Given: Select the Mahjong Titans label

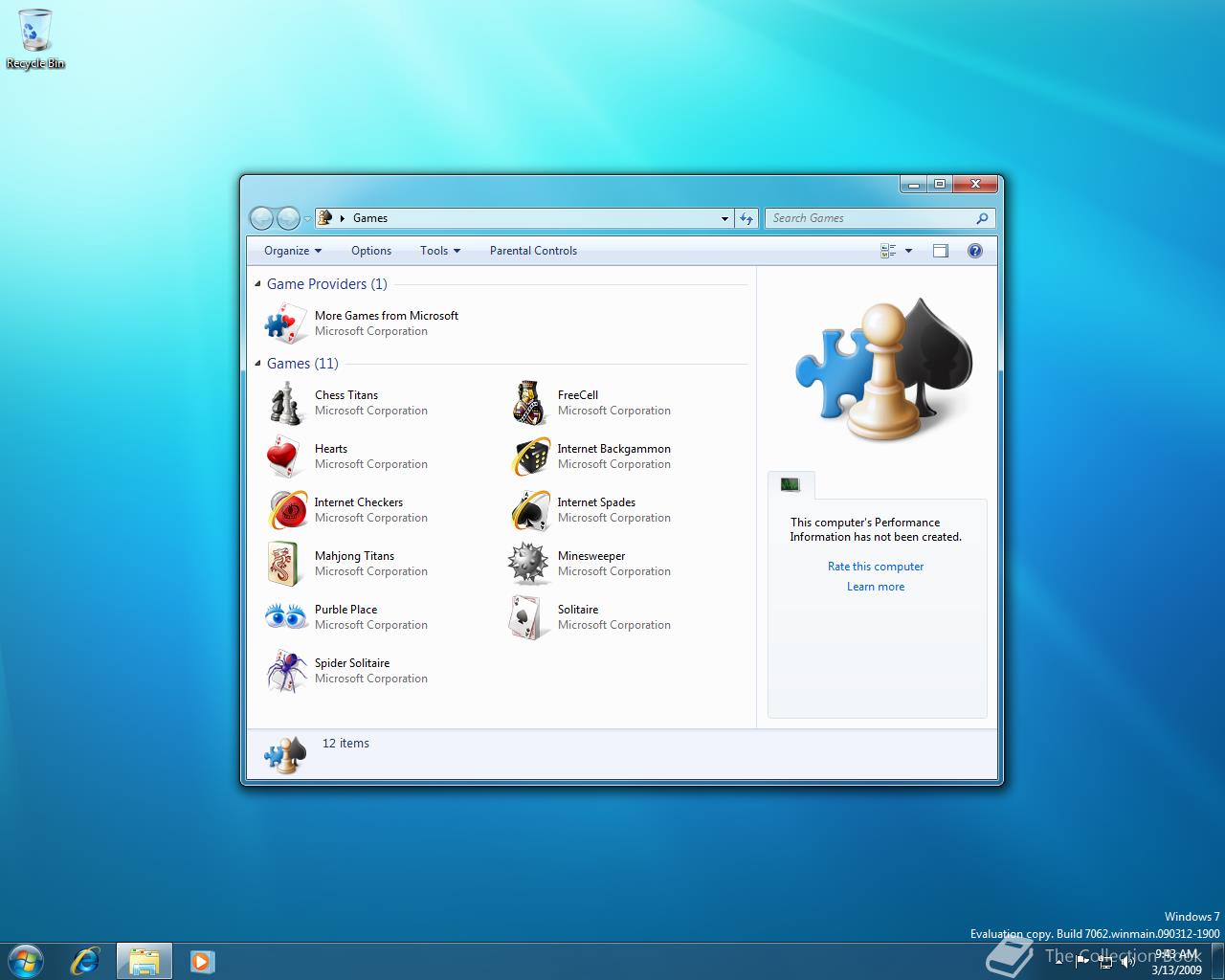Looking at the screenshot, I should click(354, 556).
